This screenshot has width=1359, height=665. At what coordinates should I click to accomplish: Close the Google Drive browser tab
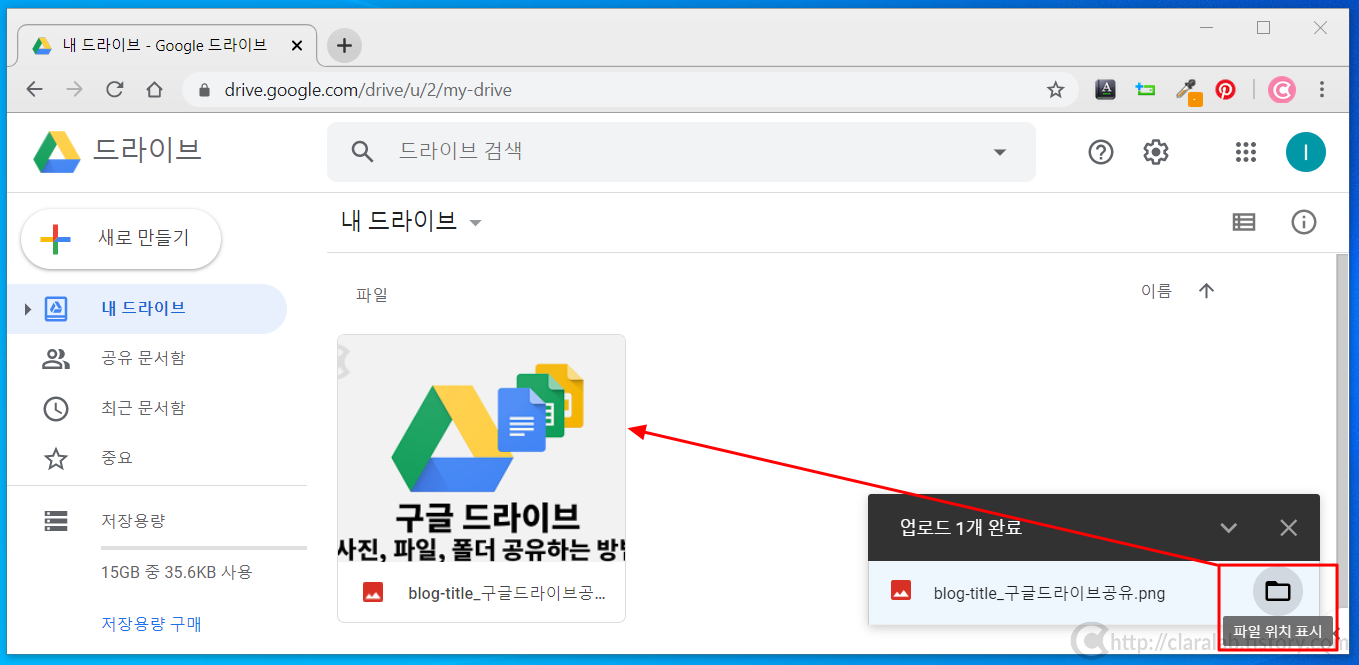[x=297, y=46]
